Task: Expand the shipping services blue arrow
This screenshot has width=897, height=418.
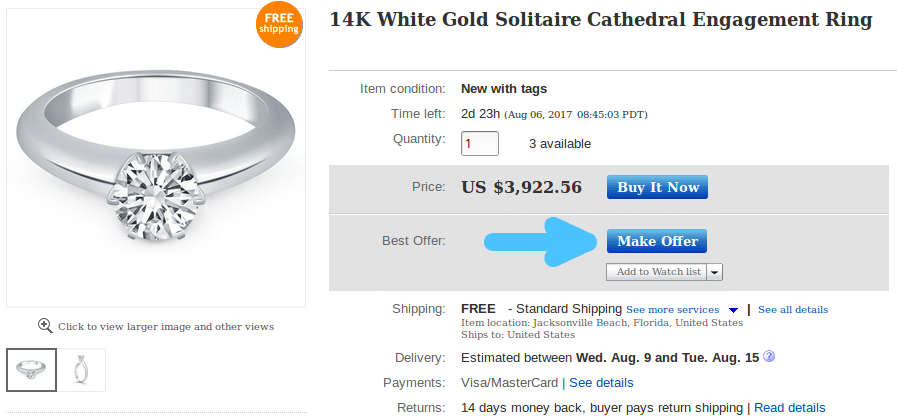Action: coord(733,310)
